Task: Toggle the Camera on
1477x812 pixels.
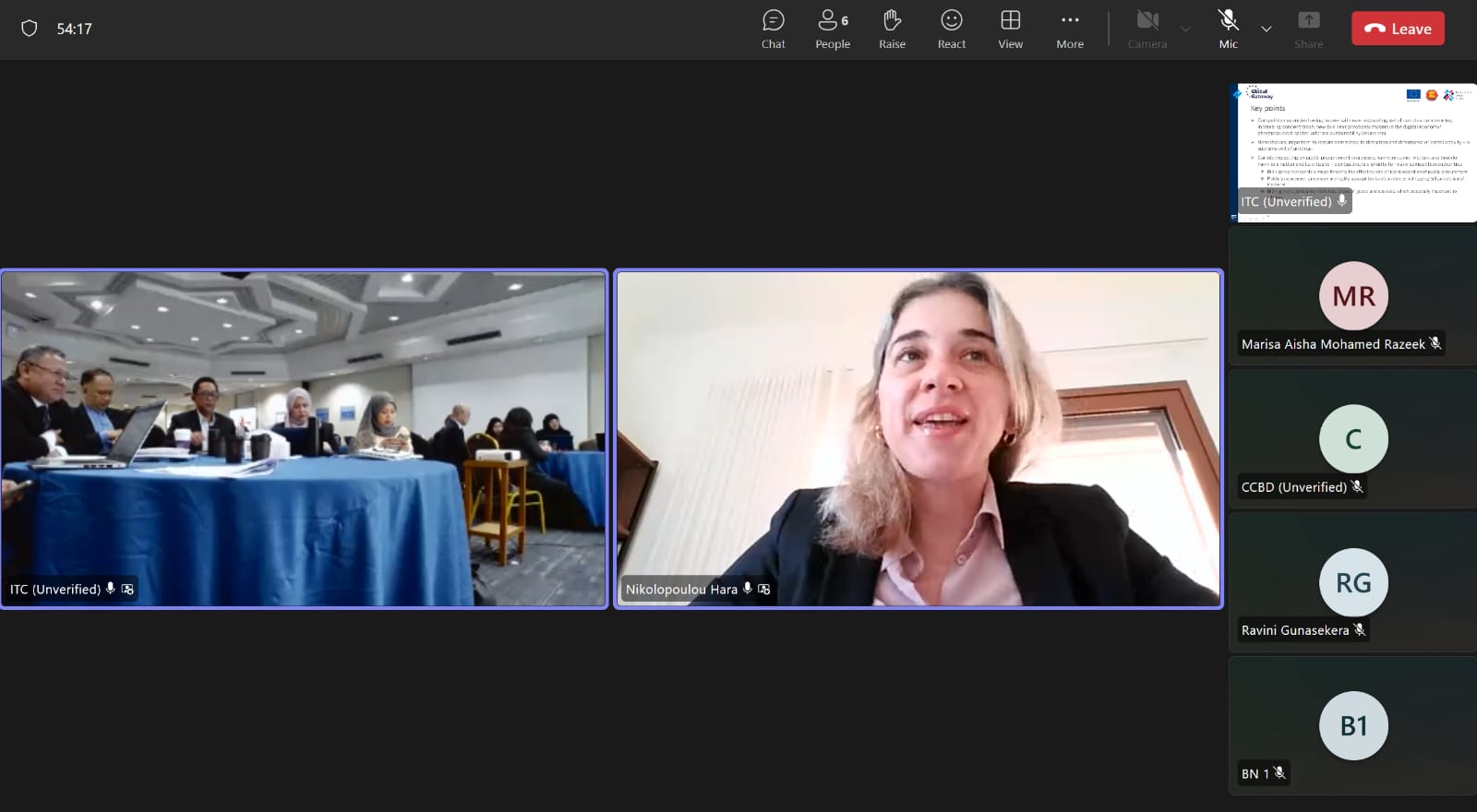Action: (x=1147, y=29)
